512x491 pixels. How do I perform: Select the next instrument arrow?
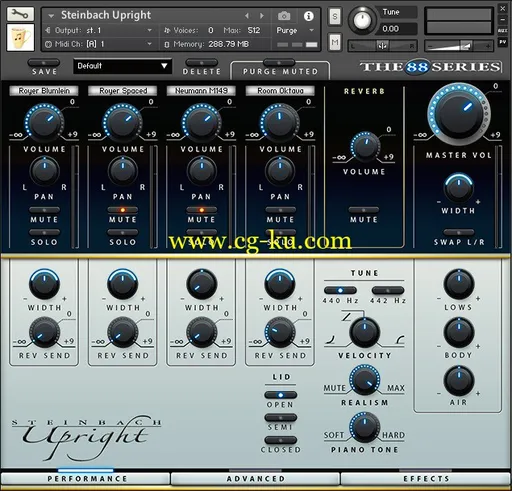pyautogui.click(x=262, y=16)
